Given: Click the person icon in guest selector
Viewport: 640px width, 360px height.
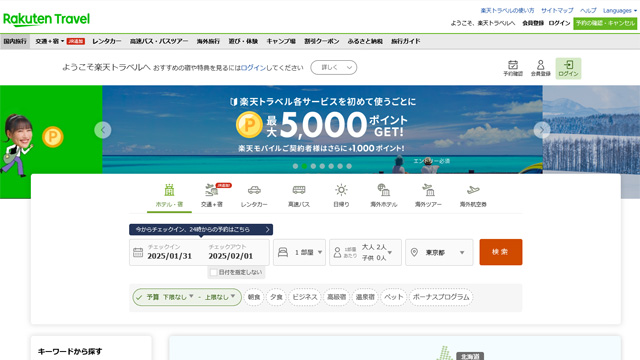Looking at the screenshot, I should (x=337, y=253).
